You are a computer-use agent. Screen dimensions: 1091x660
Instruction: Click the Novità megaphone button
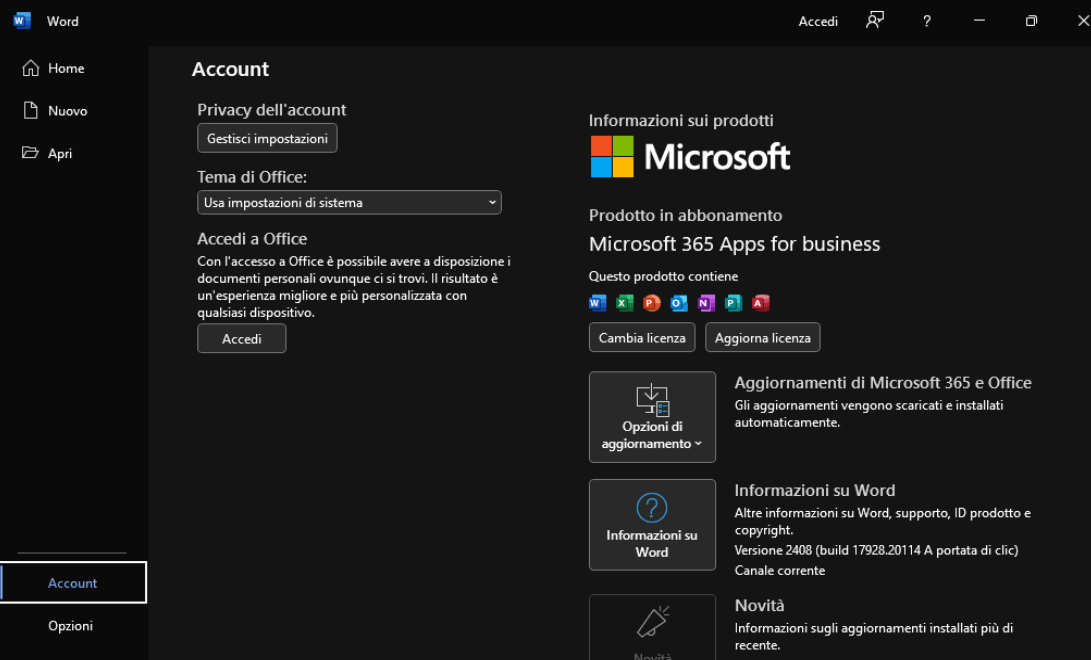point(652,627)
